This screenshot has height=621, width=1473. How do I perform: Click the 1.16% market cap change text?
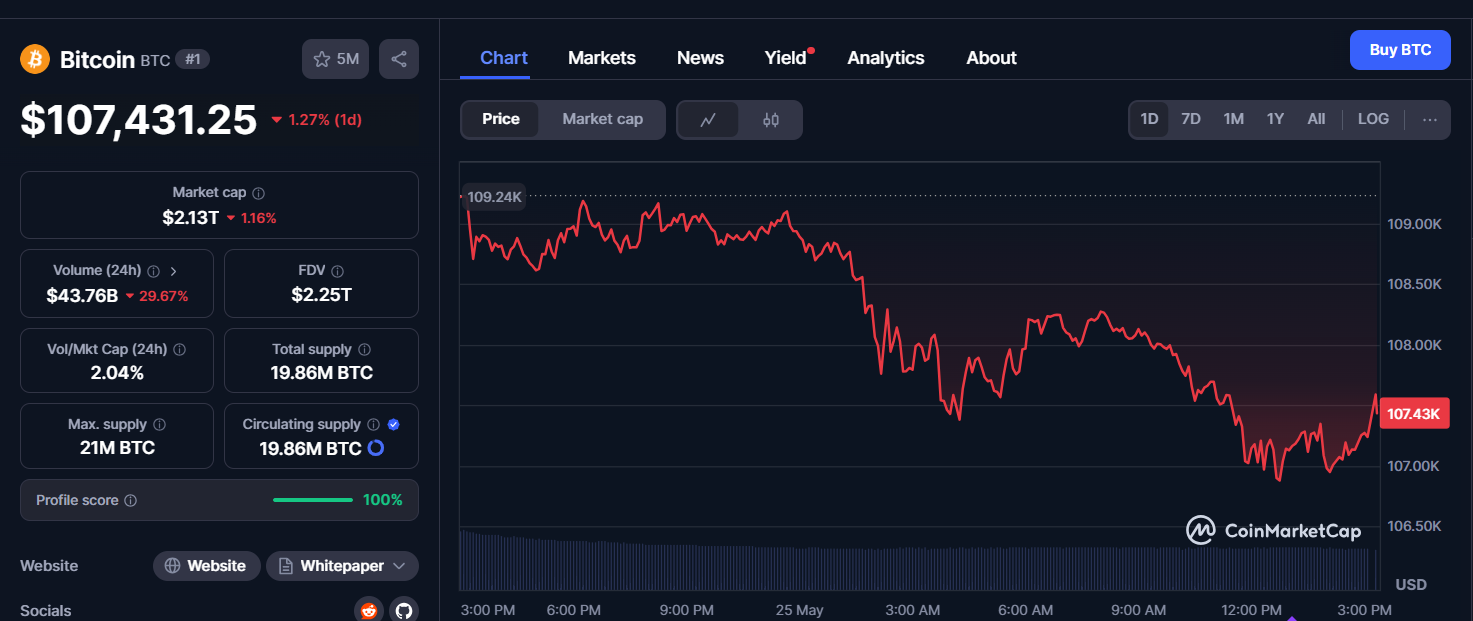click(258, 218)
